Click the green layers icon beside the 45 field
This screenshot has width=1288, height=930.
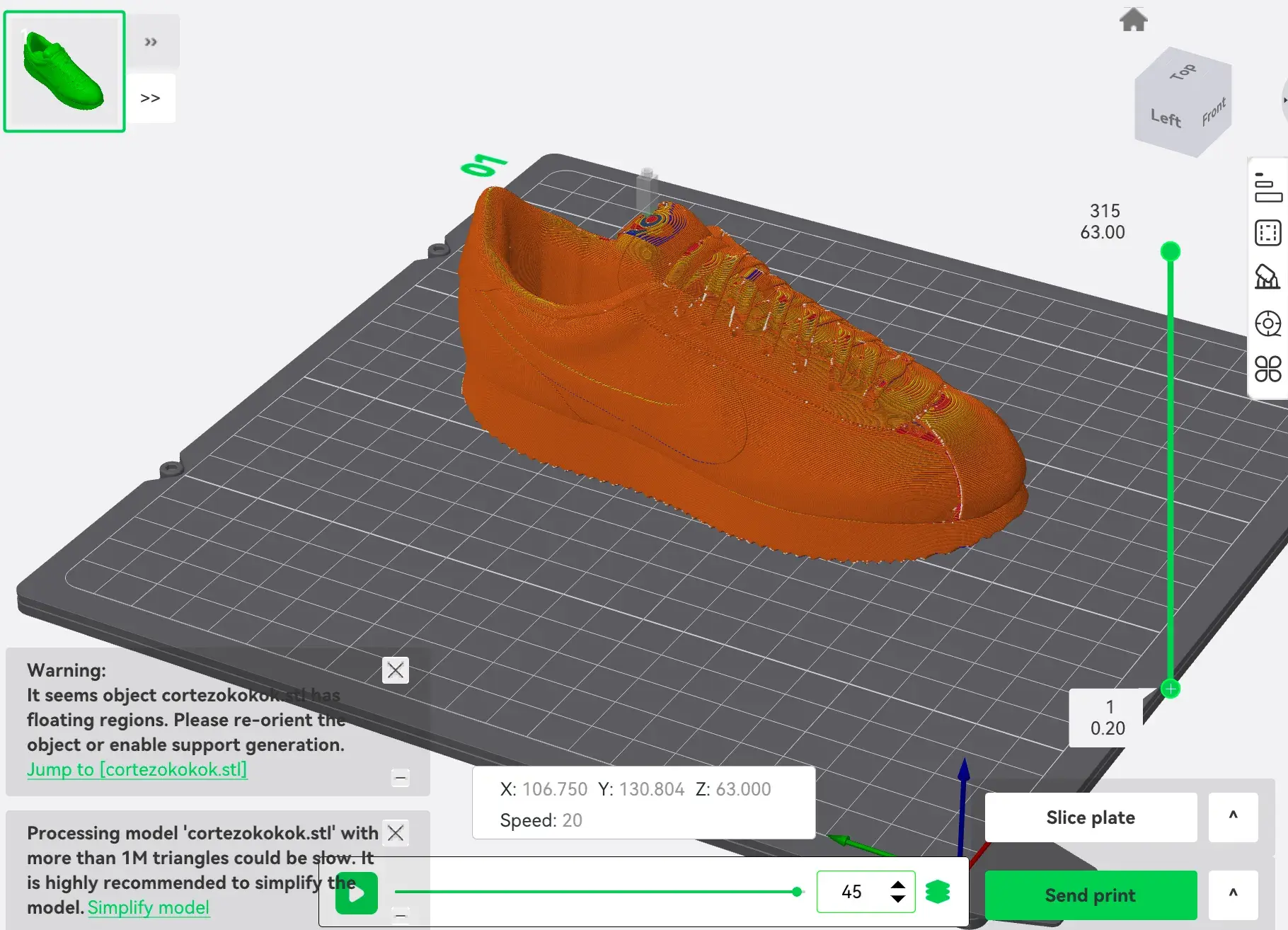(938, 892)
